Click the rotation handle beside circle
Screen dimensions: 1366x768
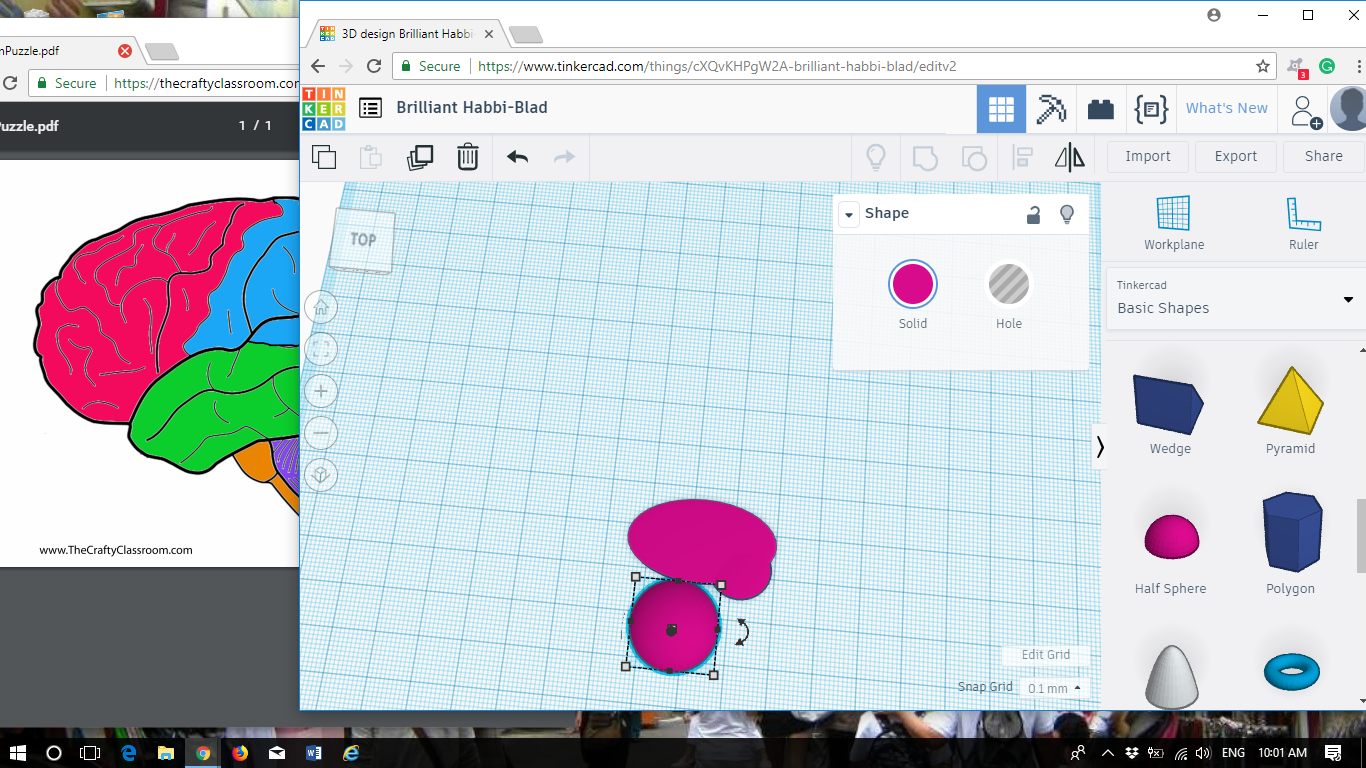point(742,631)
